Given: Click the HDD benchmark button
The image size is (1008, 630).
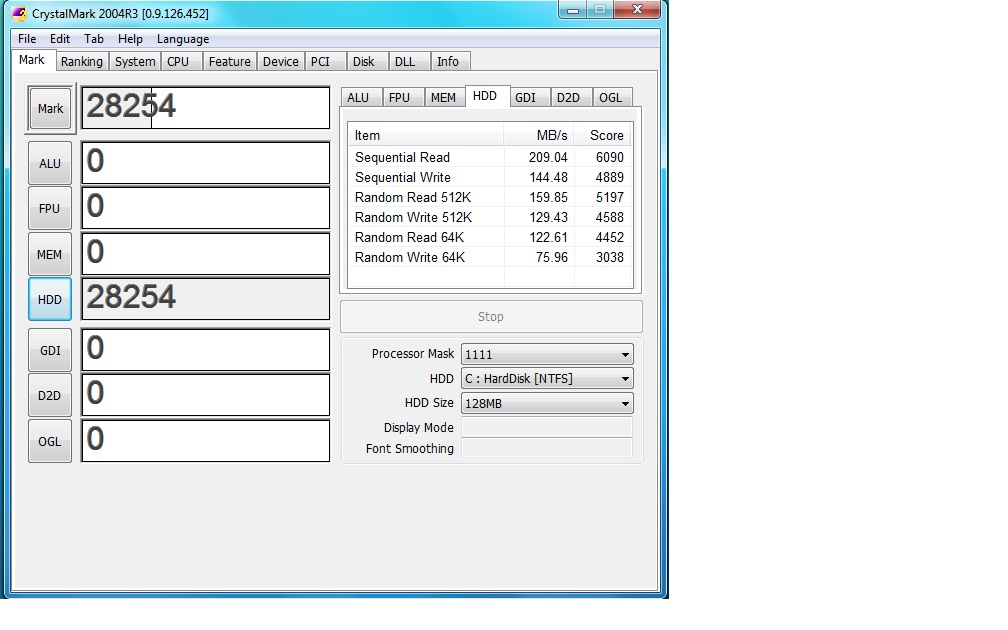Looking at the screenshot, I should [x=50, y=300].
